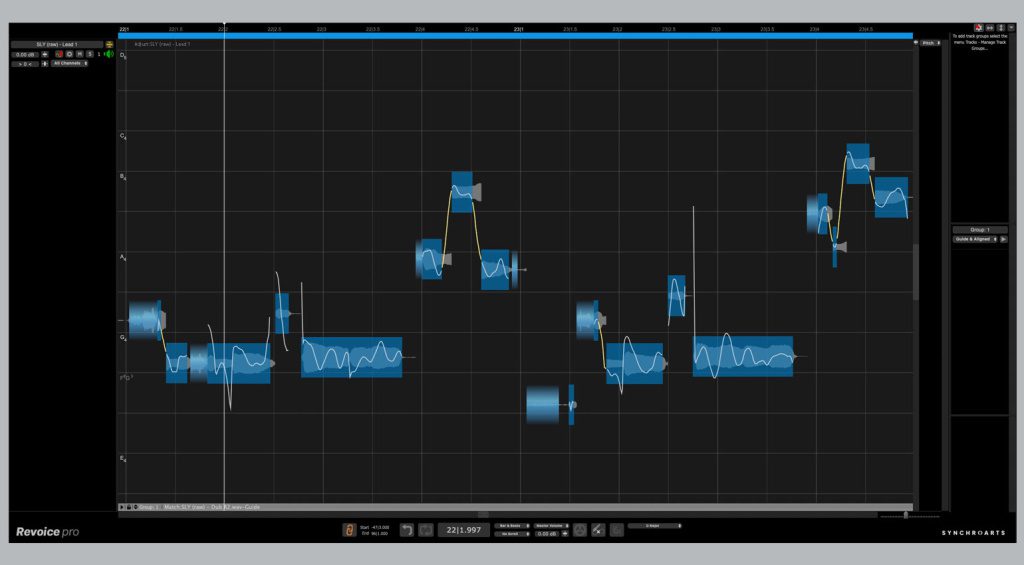
Task: Edit the track pan value field
Action: (25, 64)
